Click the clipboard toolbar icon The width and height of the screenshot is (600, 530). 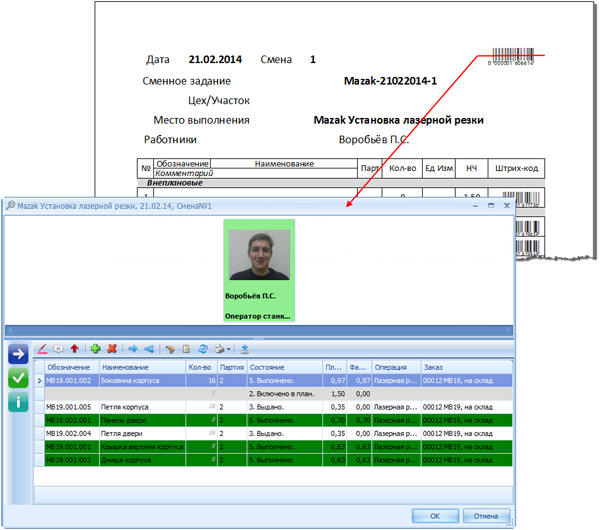click(186, 349)
